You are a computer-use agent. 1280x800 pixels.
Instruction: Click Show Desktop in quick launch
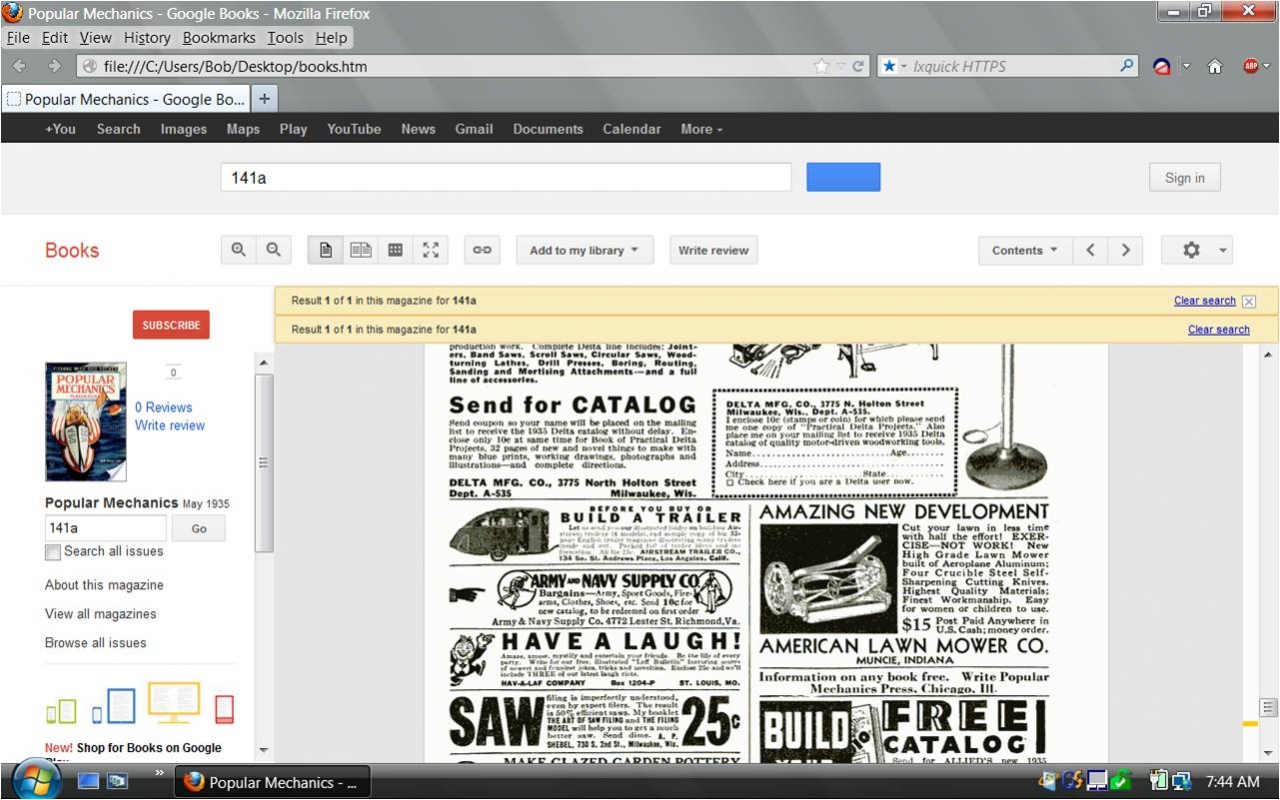pyautogui.click(x=89, y=781)
